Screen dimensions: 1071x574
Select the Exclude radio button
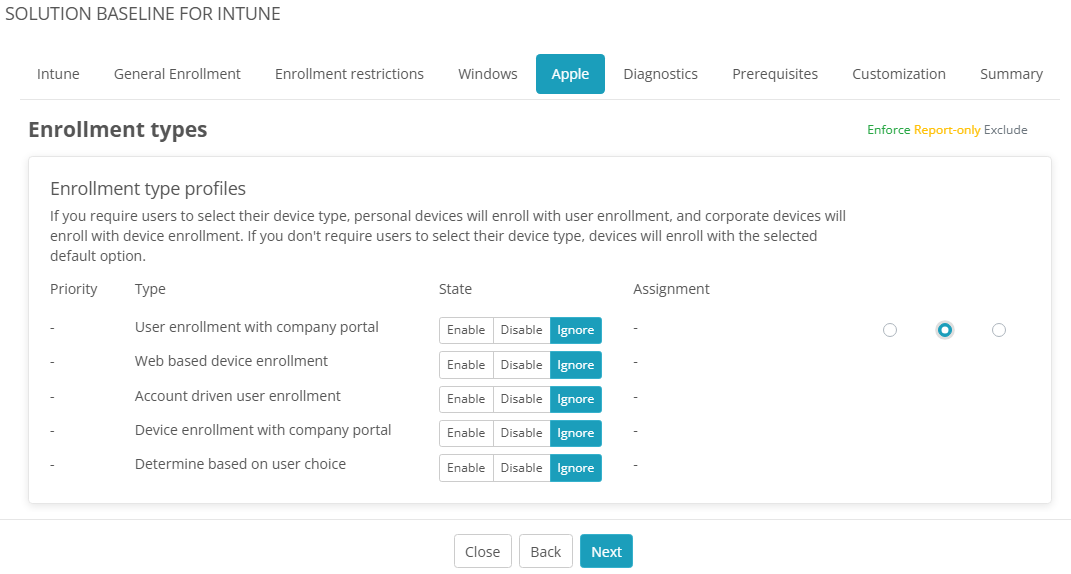pyautogui.click(x=999, y=330)
